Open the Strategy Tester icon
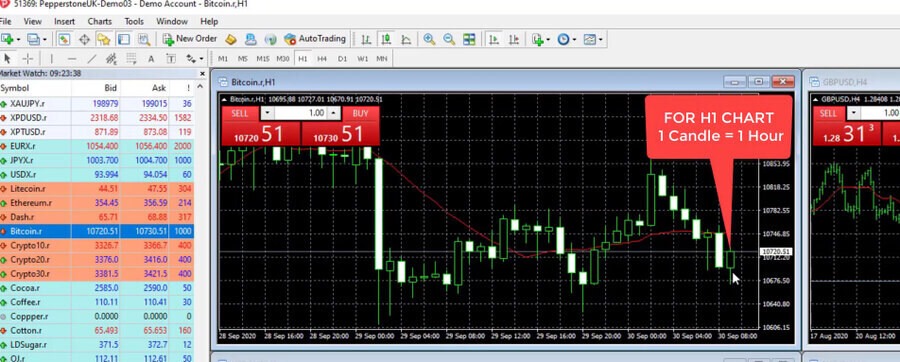Image resolution: width=900 pixels, height=362 pixels. (143, 39)
